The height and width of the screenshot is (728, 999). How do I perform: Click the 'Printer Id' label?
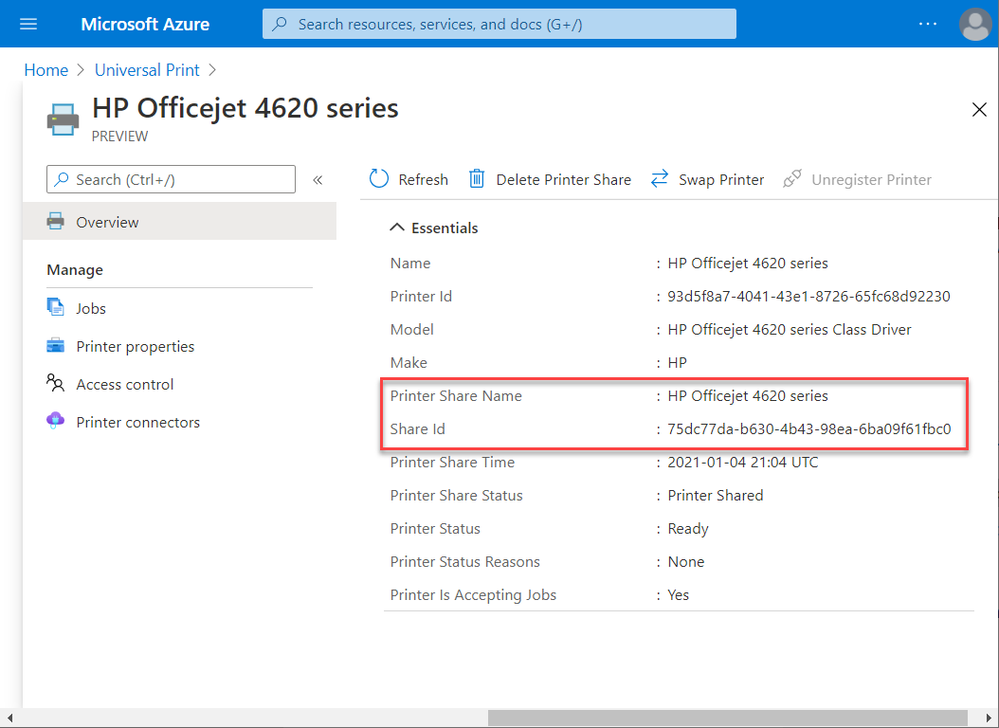click(x=421, y=296)
